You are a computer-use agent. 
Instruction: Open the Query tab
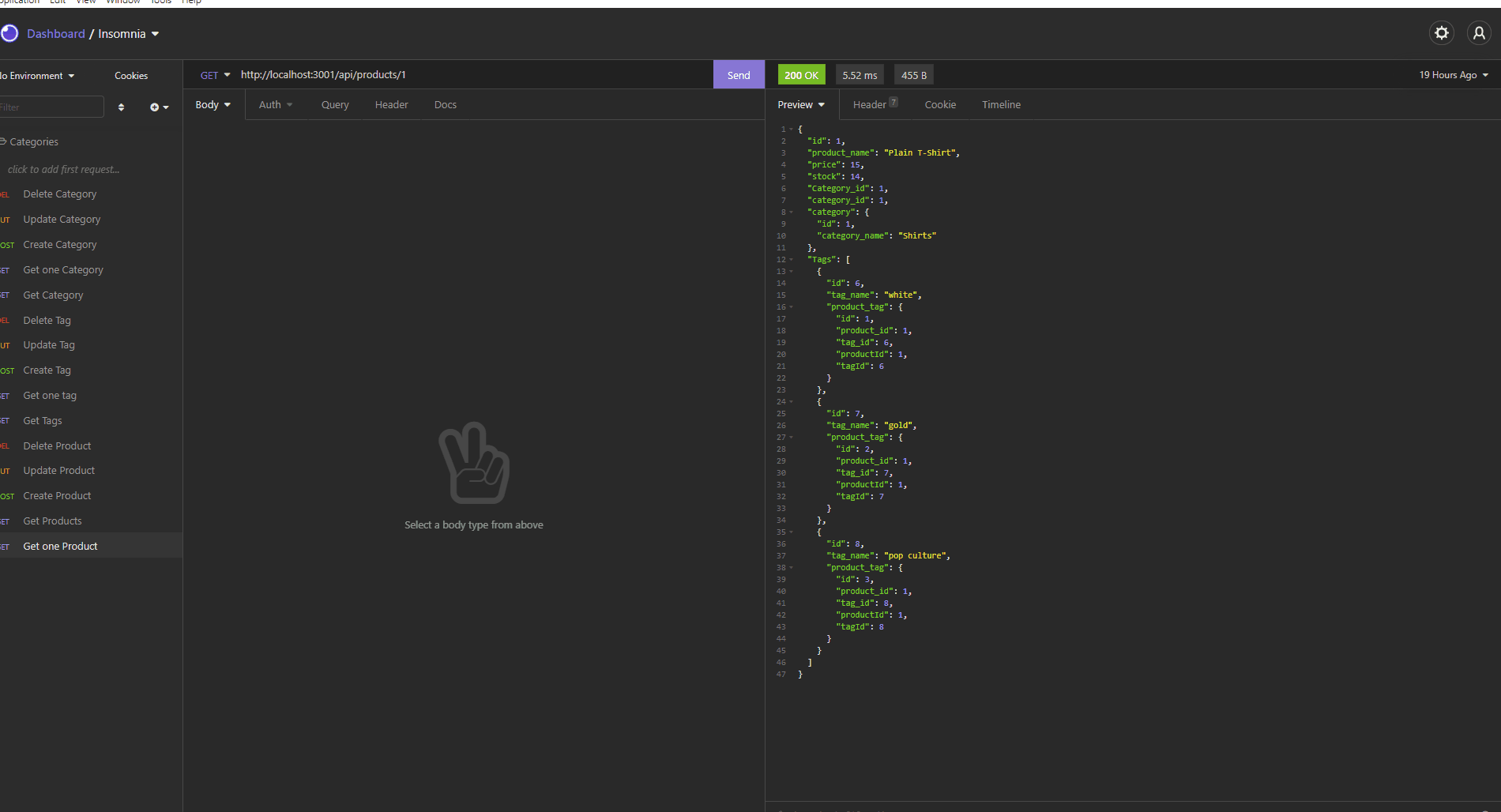click(x=334, y=104)
